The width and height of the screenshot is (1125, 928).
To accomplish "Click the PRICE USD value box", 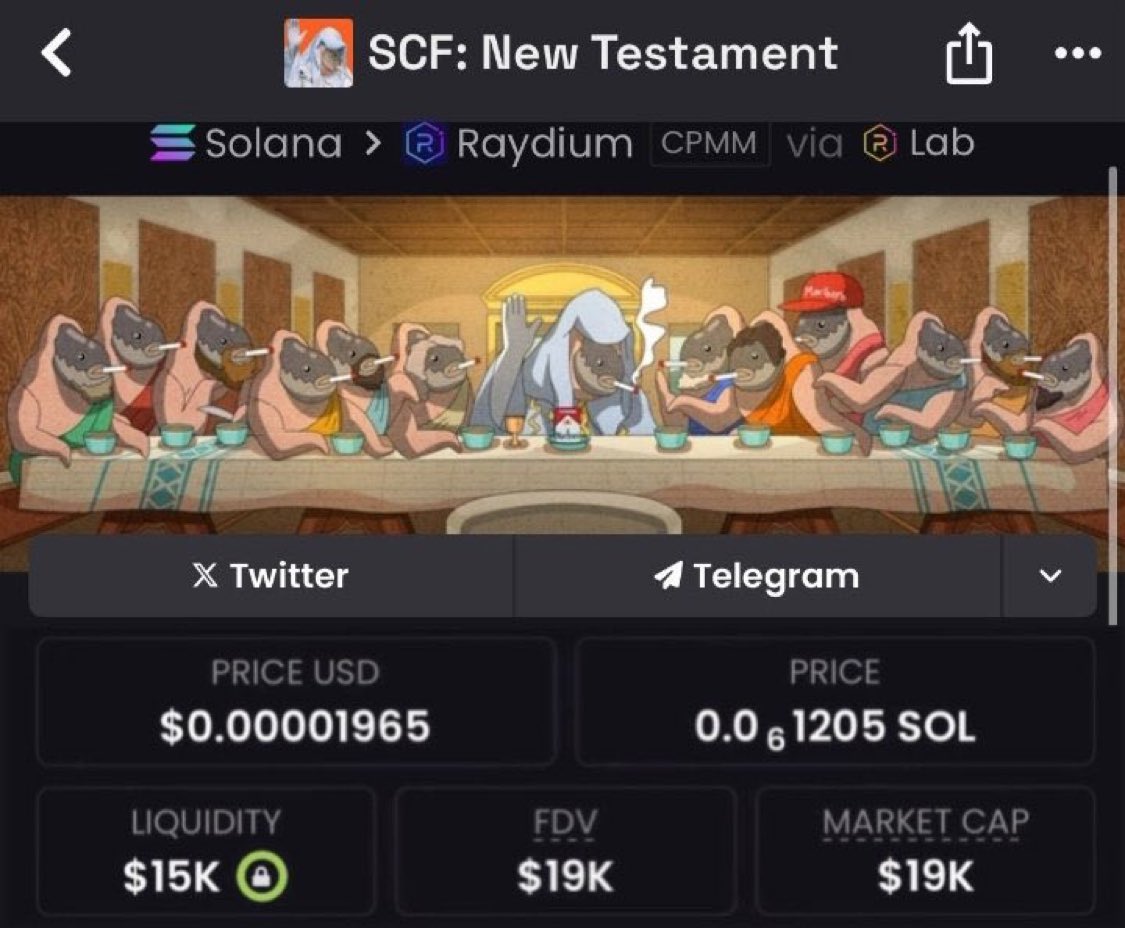I will click(296, 701).
